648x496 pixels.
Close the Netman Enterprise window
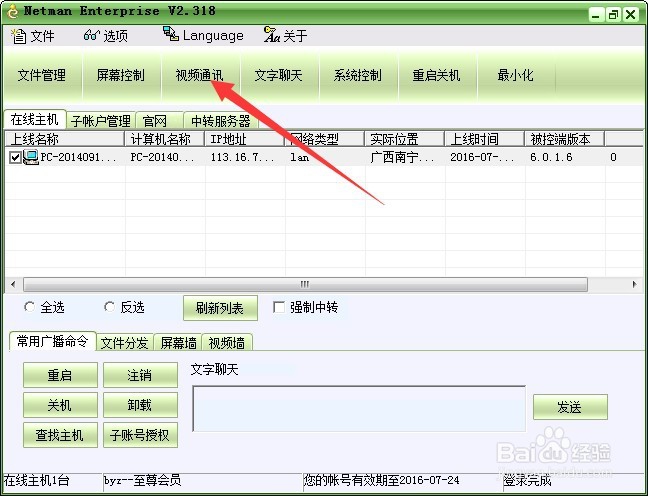click(631, 15)
